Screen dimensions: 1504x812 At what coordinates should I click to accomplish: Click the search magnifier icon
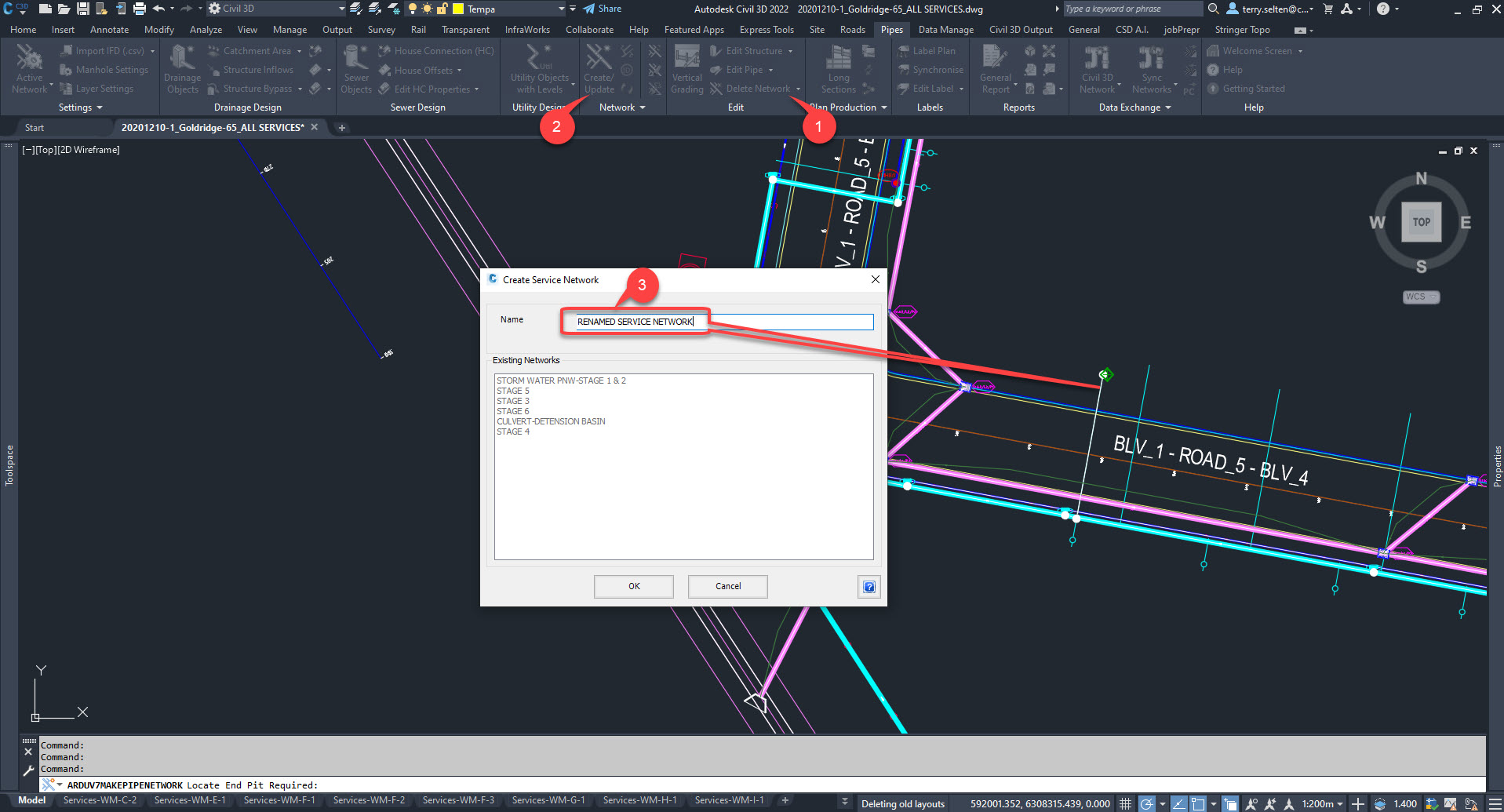pyautogui.click(x=1213, y=9)
